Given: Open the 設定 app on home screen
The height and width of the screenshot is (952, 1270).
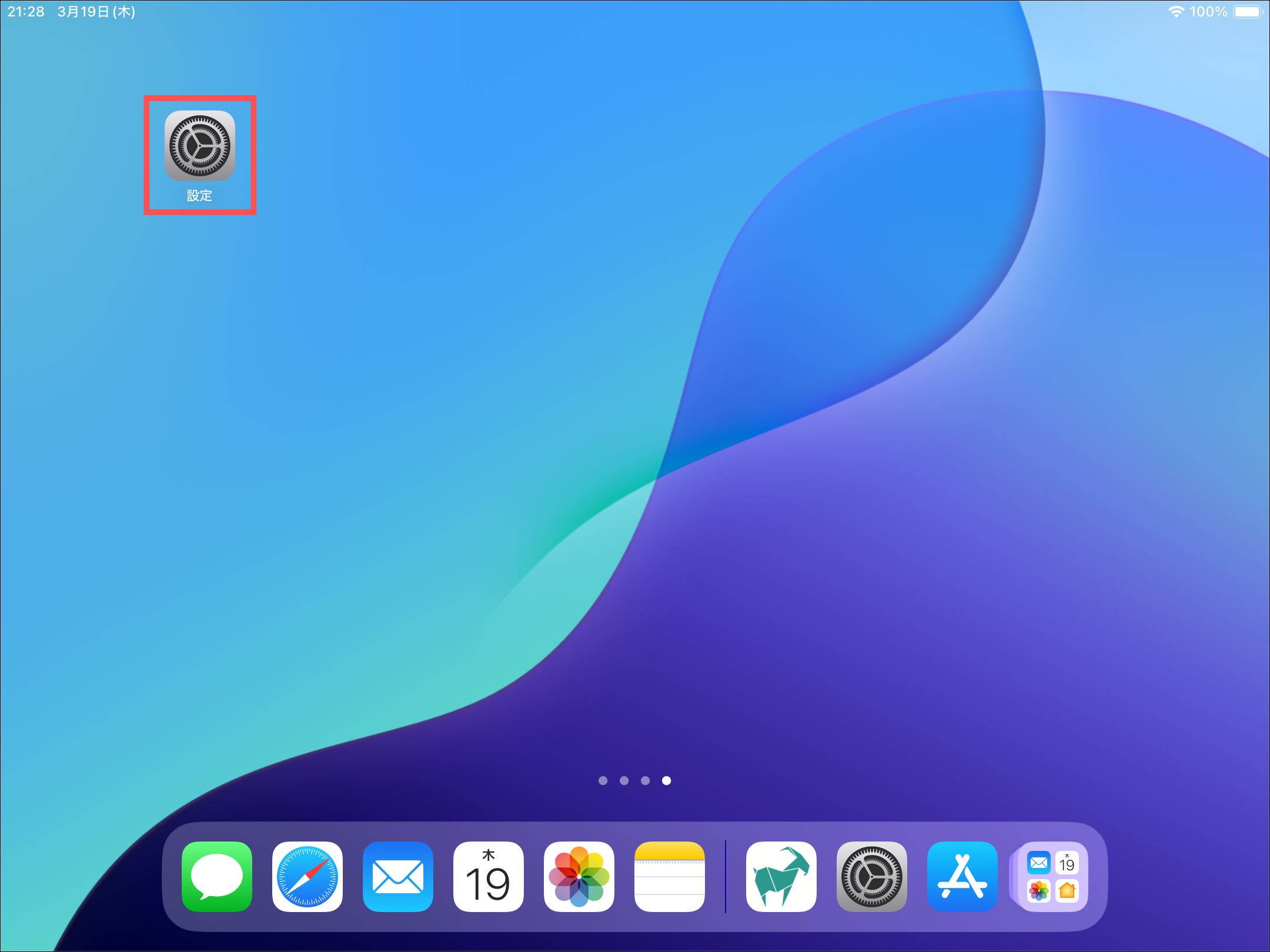Looking at the screenshot, I should pyautogui.click(x=199, y=146).
